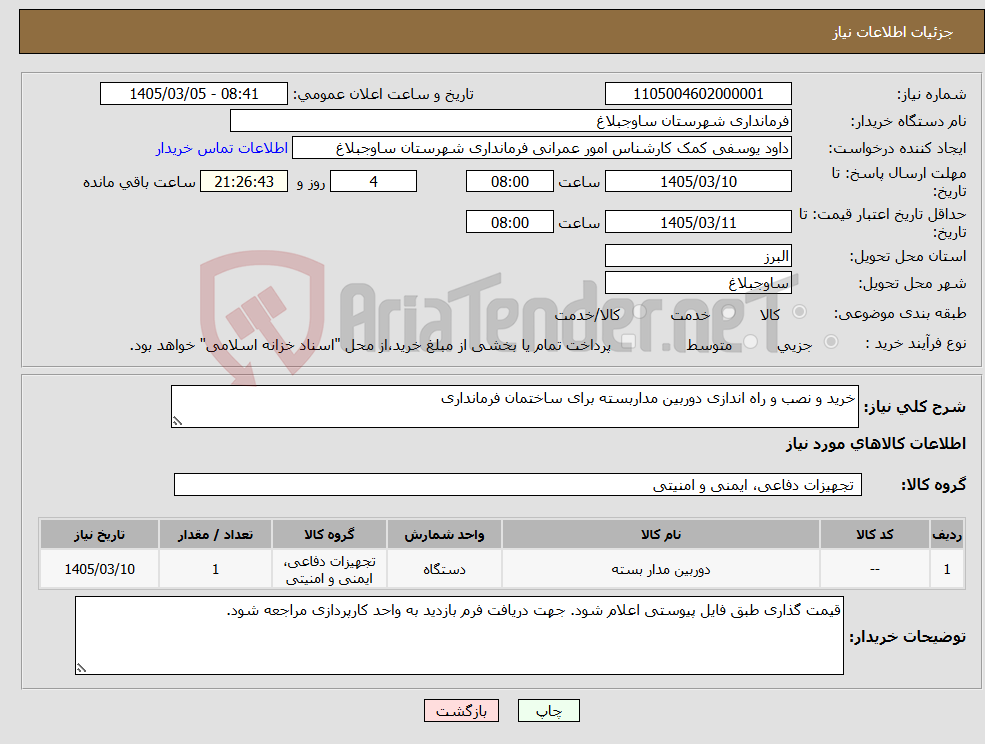Click the remaining time 21:26:43 field
This screenshot has height=744, width=985.
click(x=244, y=182)
